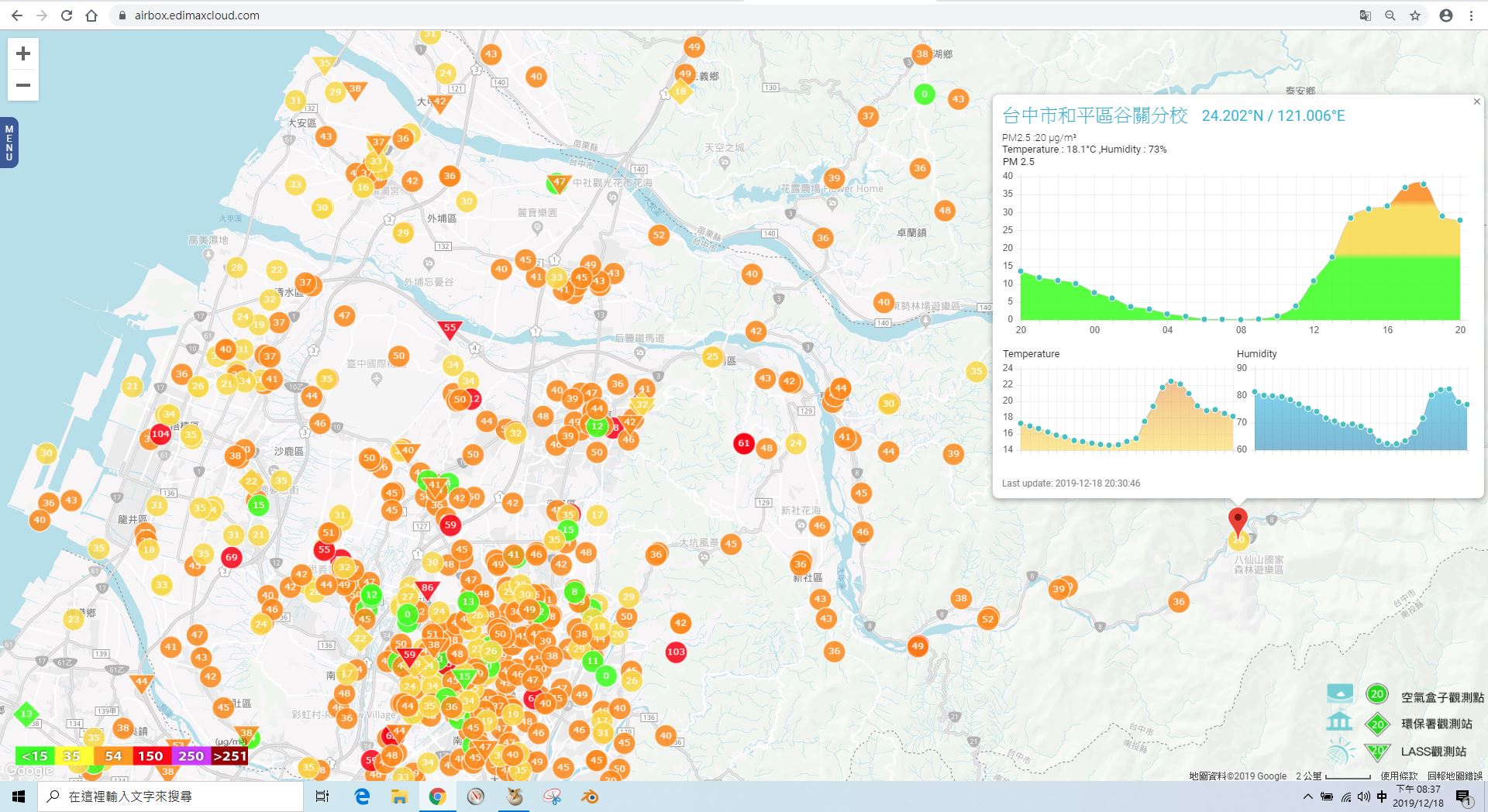The width and height of the screenshot is (1488, 812).
Task: Click coordinates 24.202°N / 121.006°E text
Action: (1273, 116)
